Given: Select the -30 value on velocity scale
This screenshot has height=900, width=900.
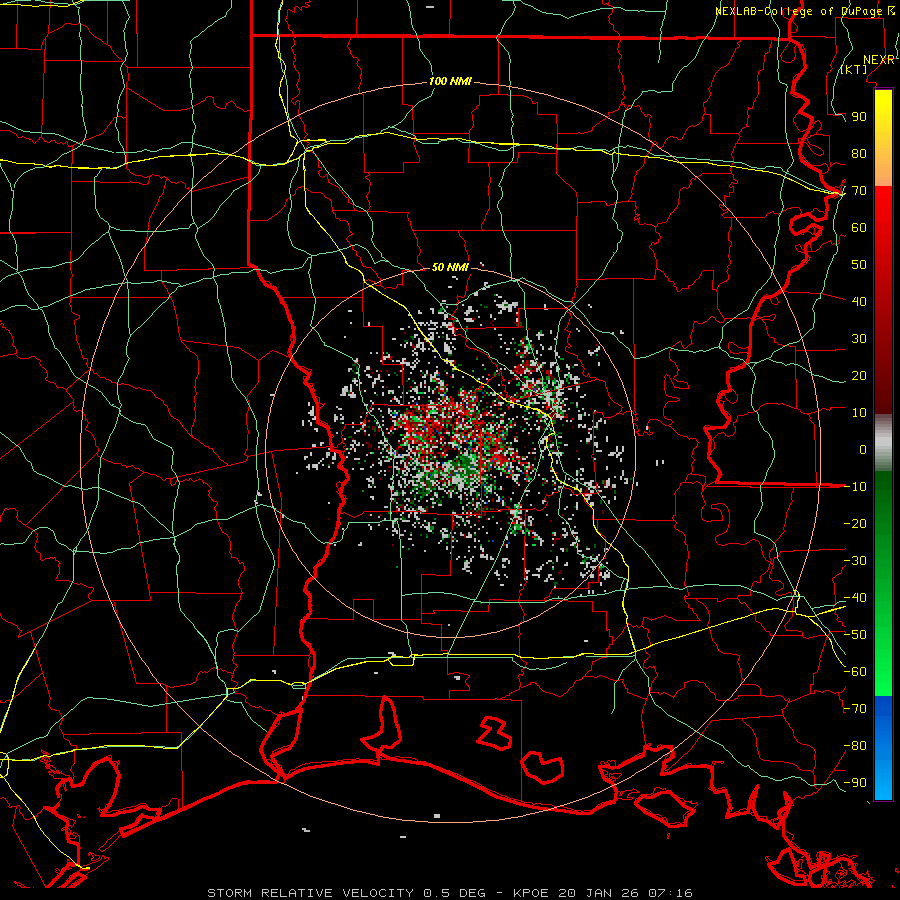Looking at the screenshot, I should 855,561.
